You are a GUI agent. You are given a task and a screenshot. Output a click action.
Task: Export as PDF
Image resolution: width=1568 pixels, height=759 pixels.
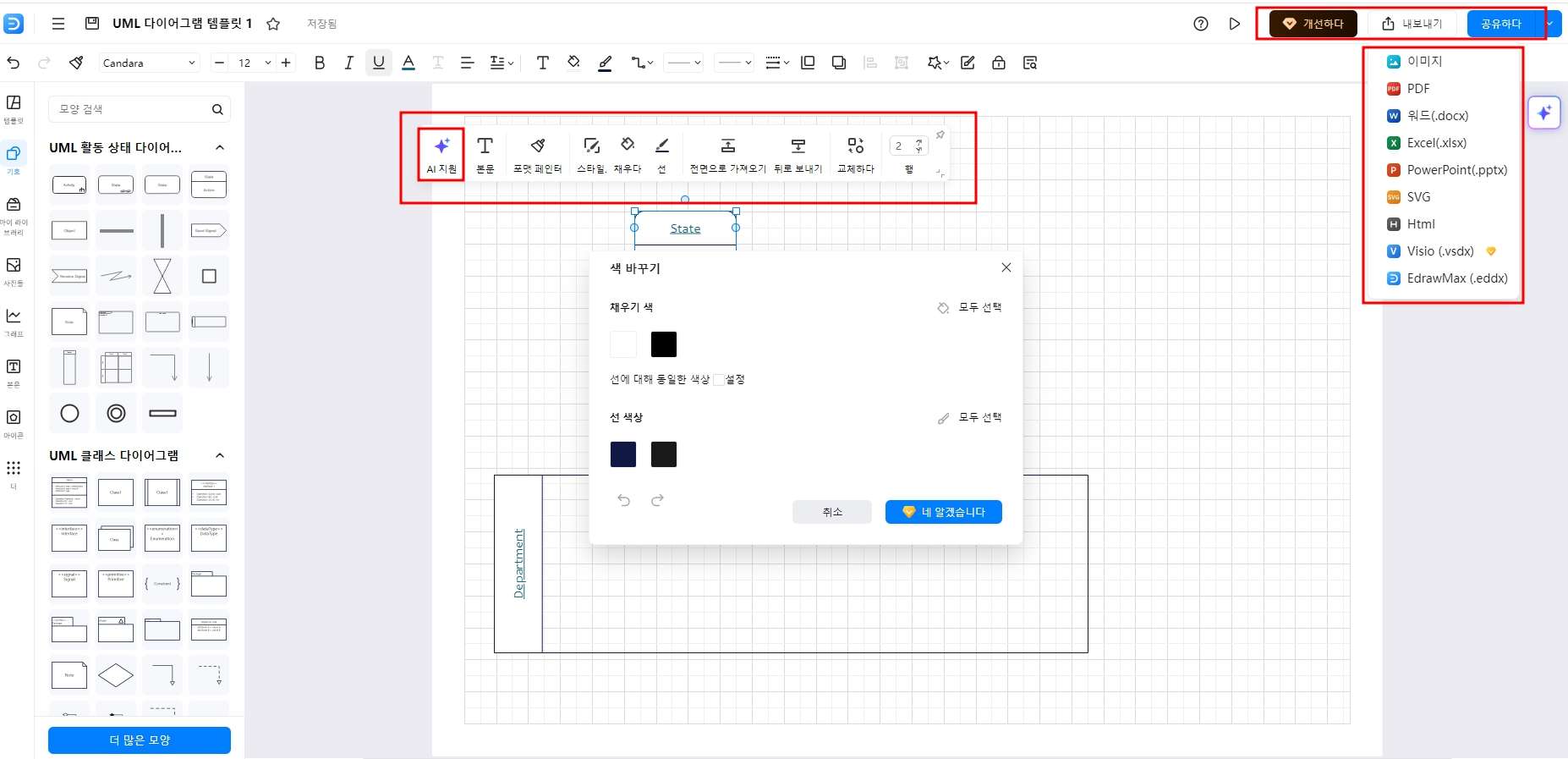1408,88
